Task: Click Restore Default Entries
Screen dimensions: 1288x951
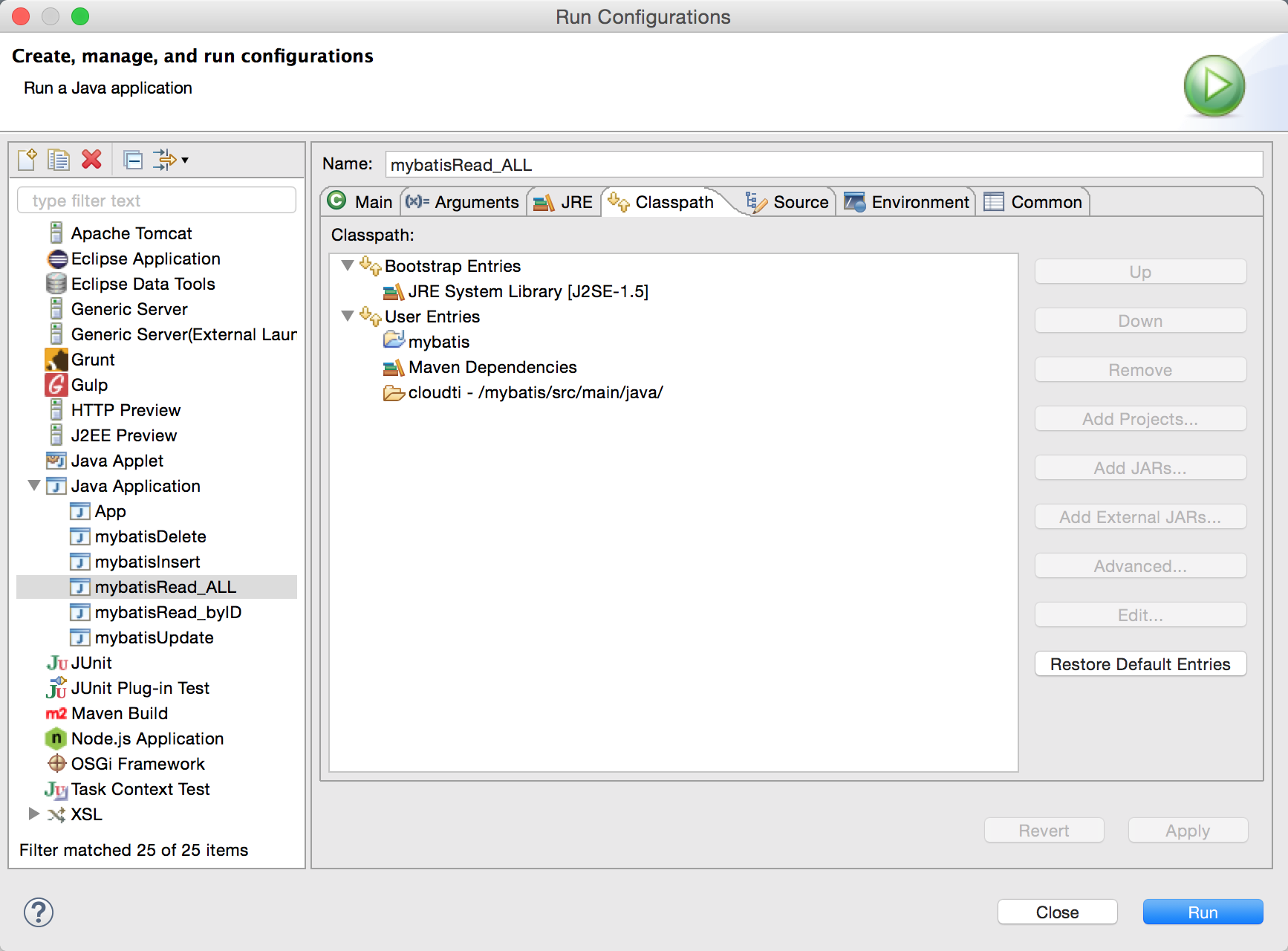Action: click(1139, 663)
